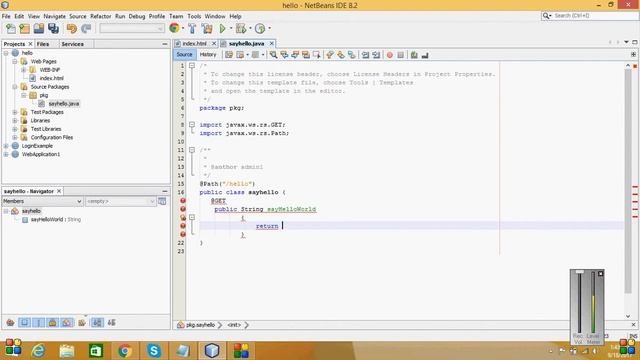
Task: Click the History view button
Action: 208,55
